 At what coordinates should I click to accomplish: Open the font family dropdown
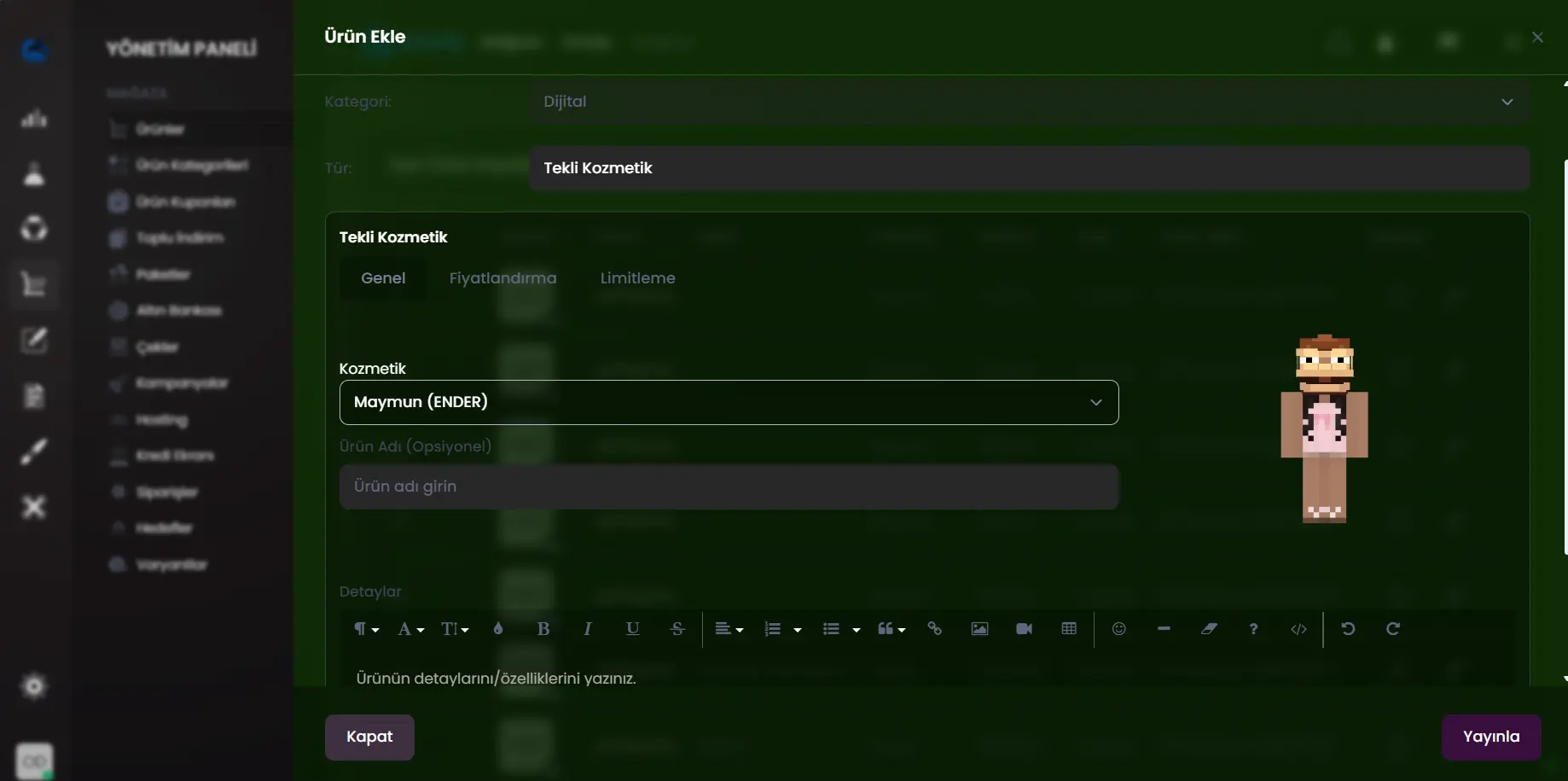[410, 629]
